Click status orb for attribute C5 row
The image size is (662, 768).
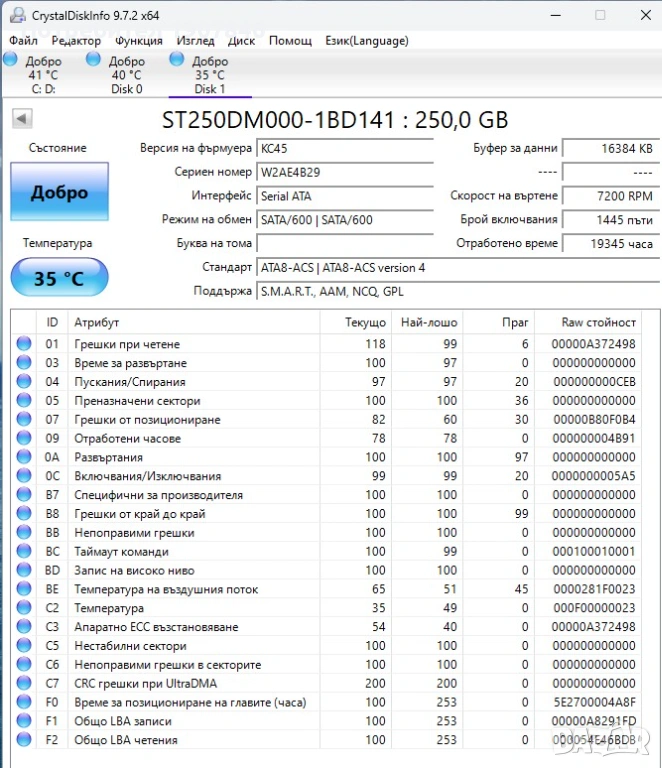click(x=24, y=646)
